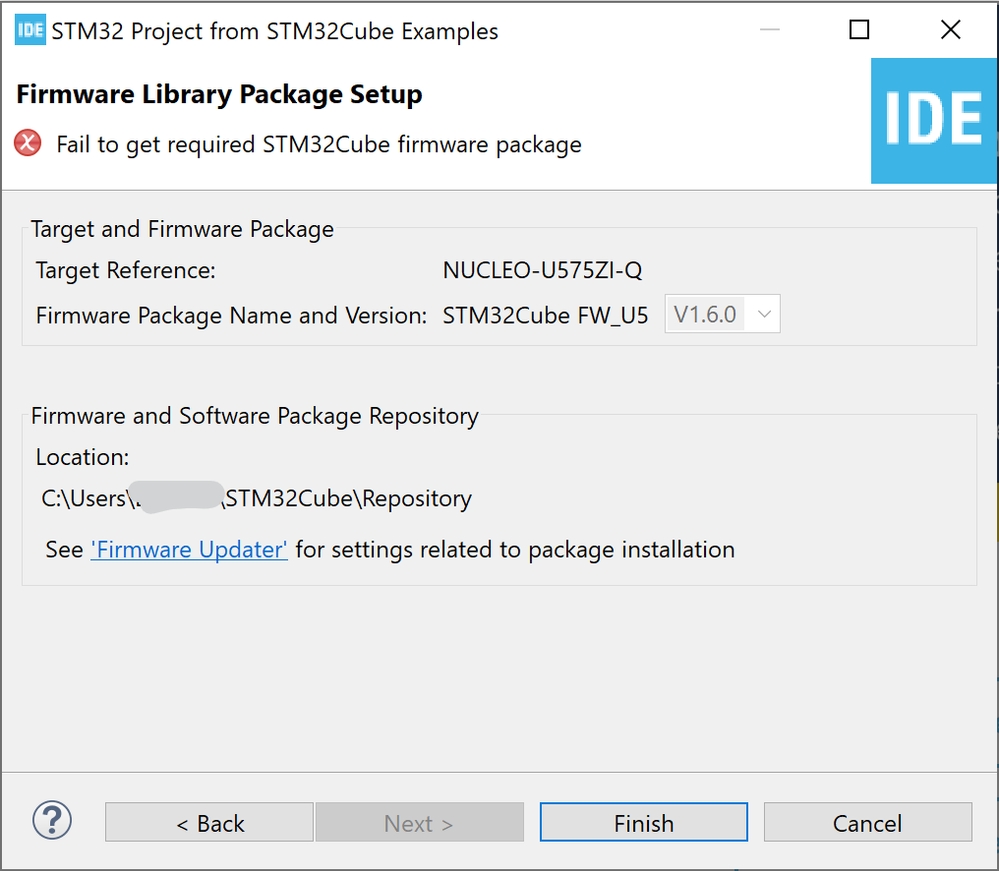Go back with the Back button
The width and height of the screenshot is (999, 871).
[209, 823]
